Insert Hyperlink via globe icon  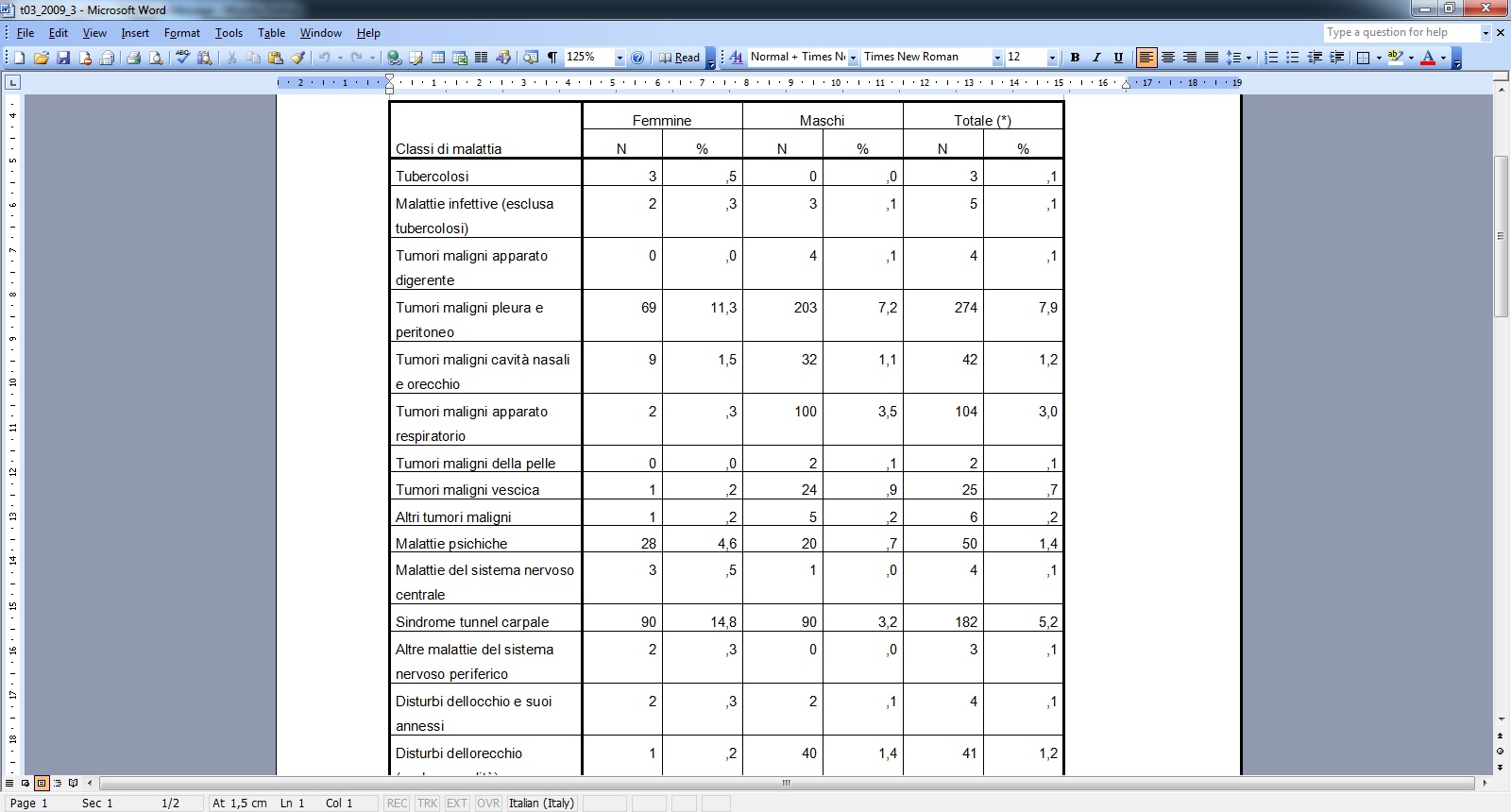coord(395,58)
